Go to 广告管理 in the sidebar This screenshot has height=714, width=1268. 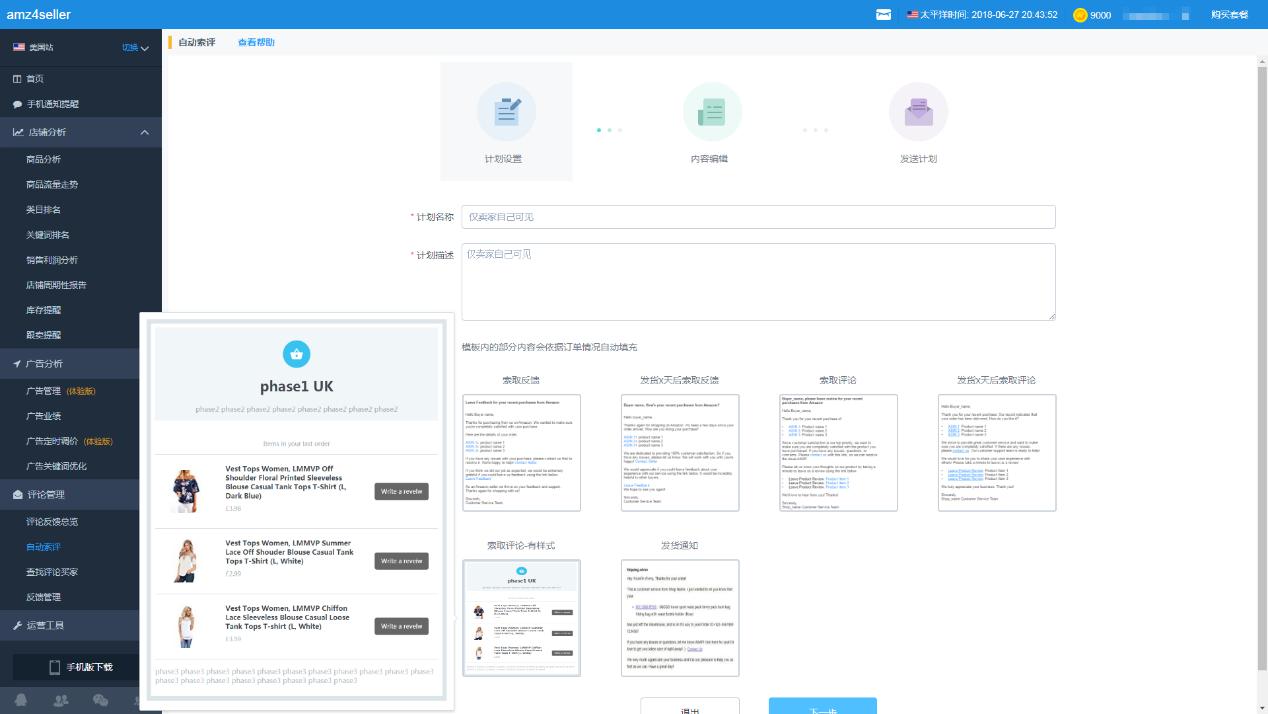coord(43,391)
